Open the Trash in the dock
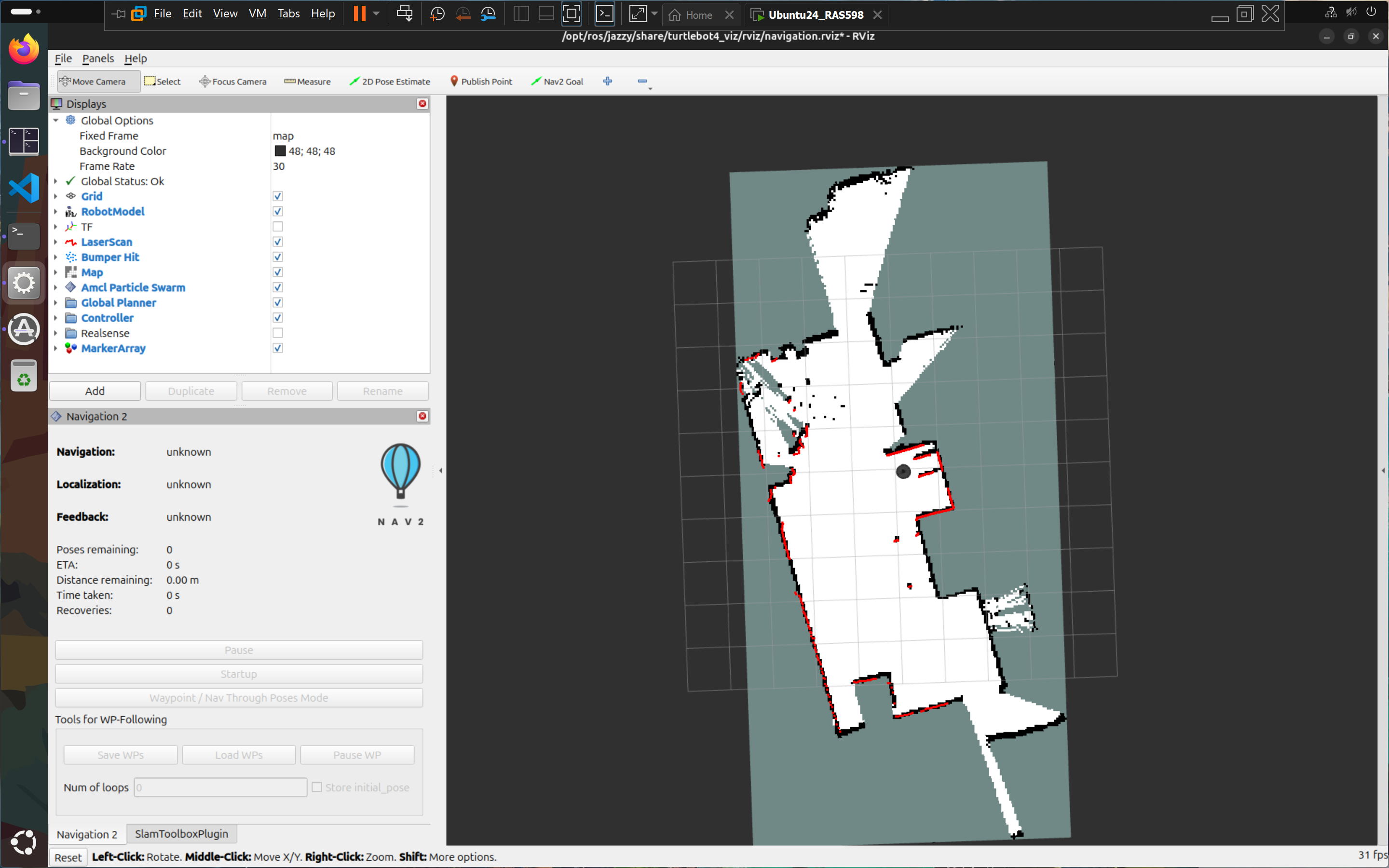This screenshot has height=868, width=1389. (24, 376)
